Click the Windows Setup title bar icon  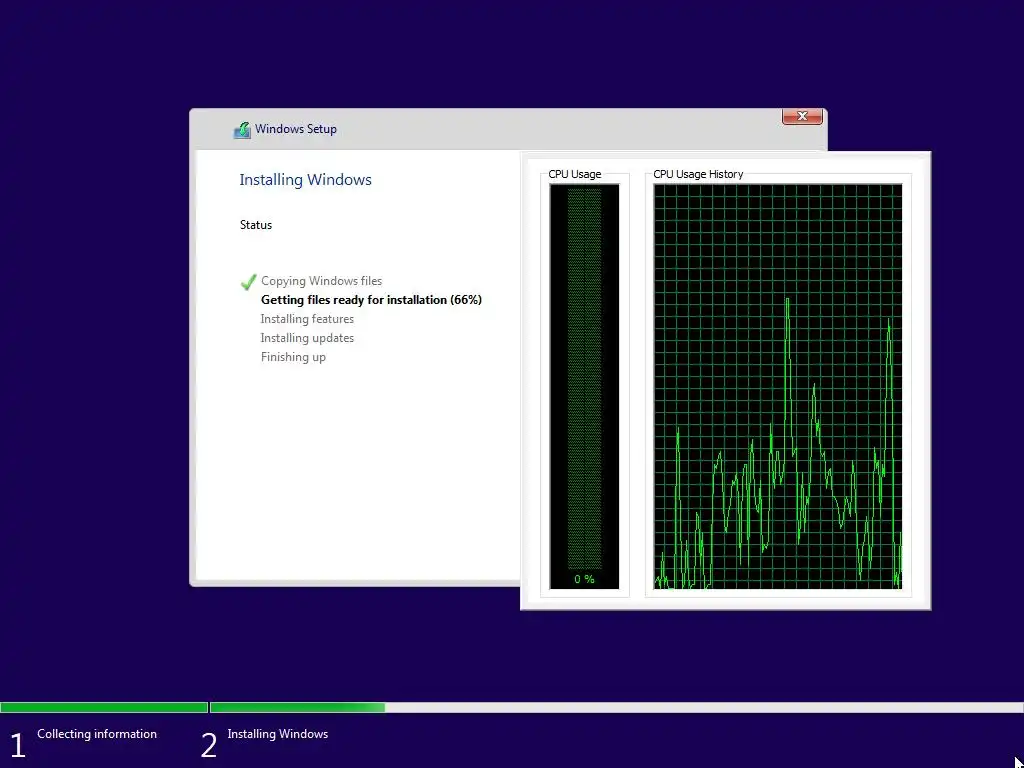242,129
